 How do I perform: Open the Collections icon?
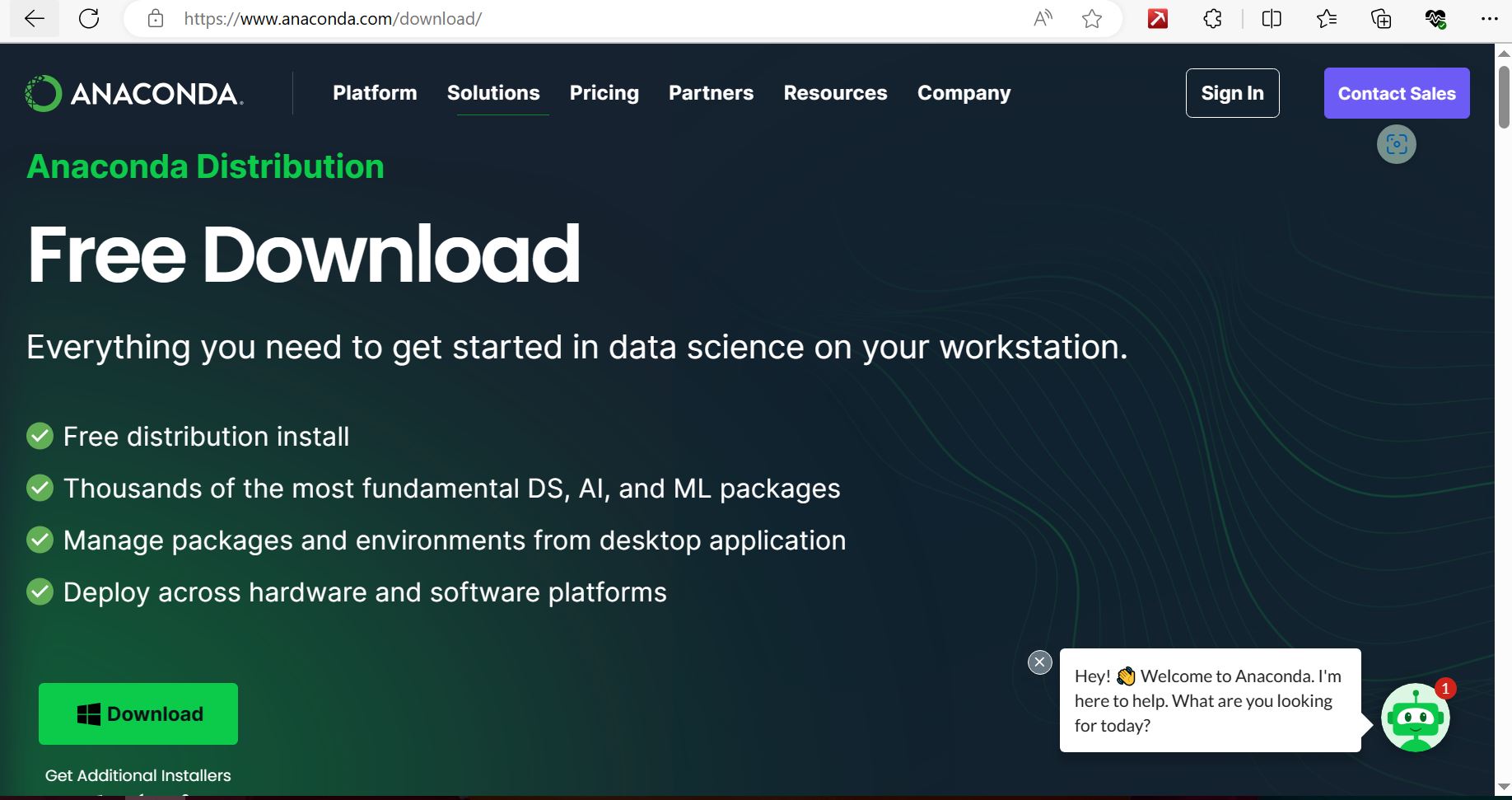[1381, 19]
